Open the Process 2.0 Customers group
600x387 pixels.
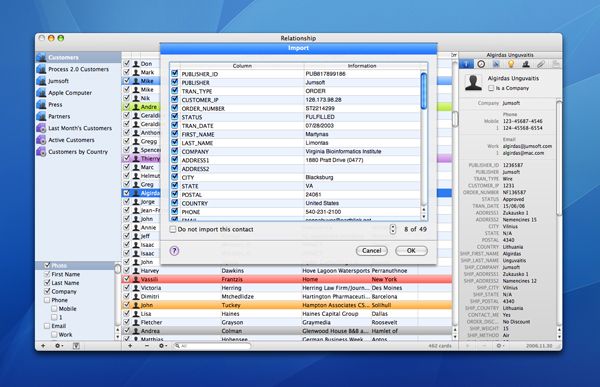78,69
